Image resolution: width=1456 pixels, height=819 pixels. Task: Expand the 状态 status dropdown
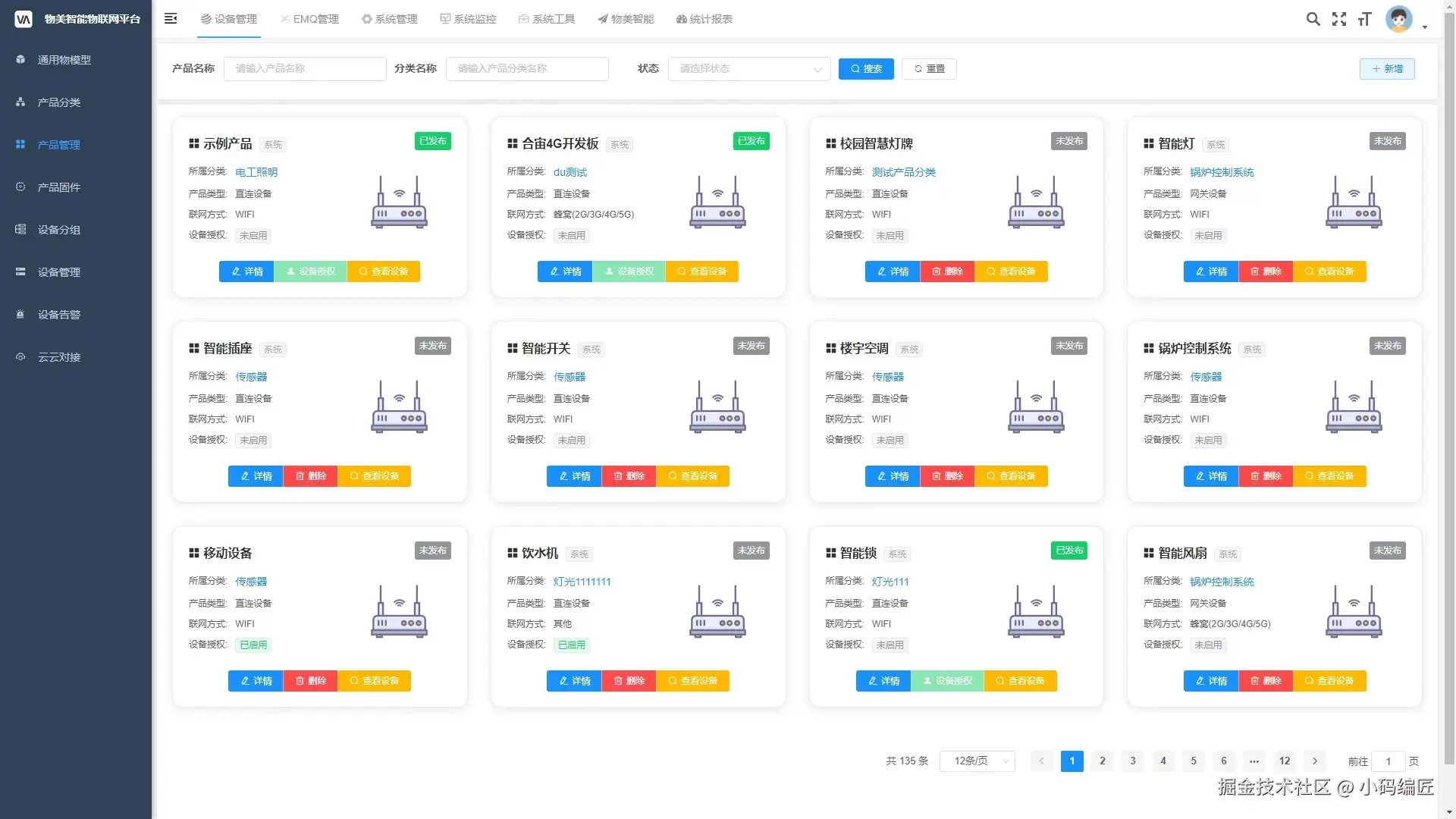click(748, 69)
